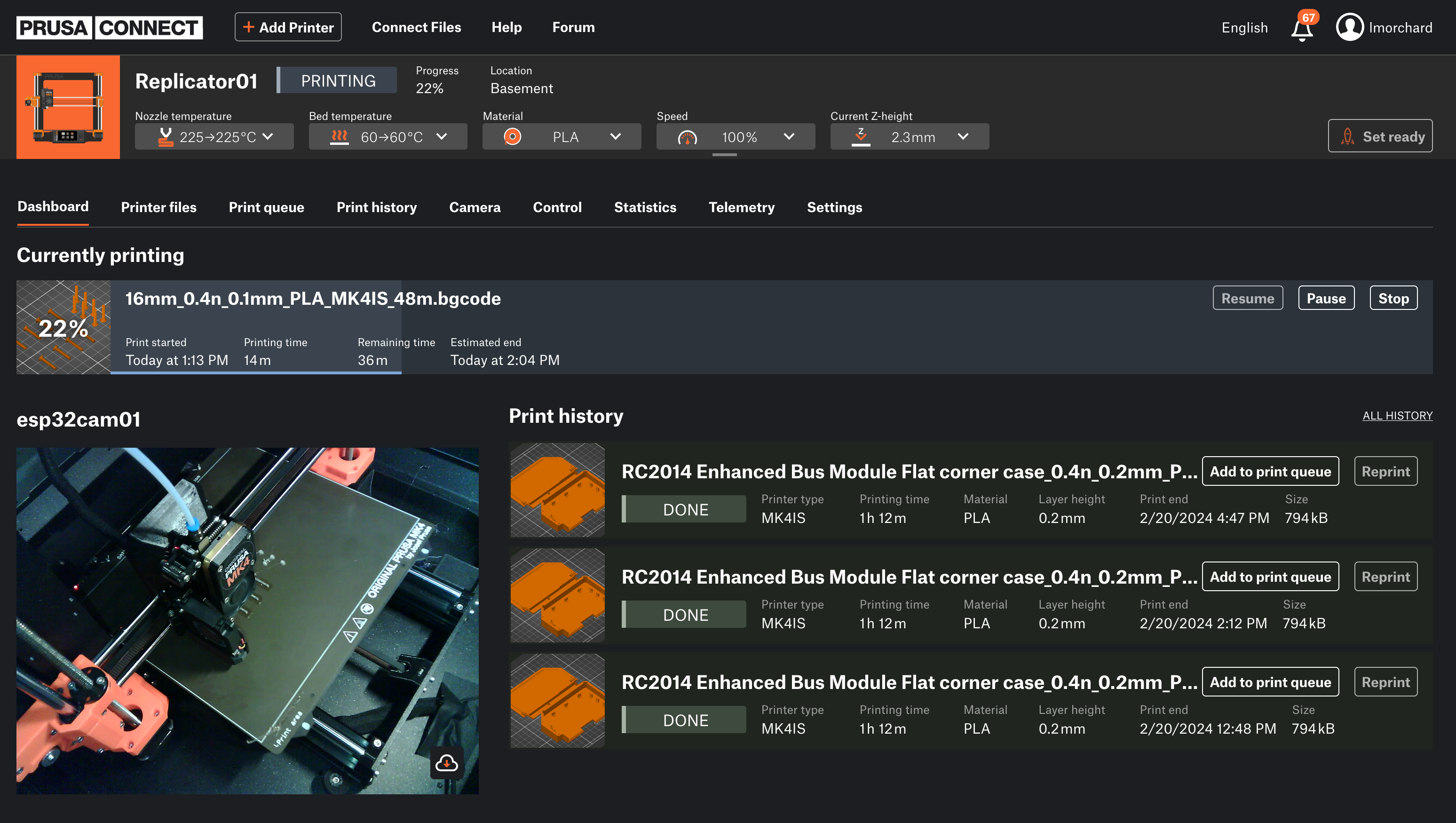
Task: Expand the Bed temperature dropdown
Action: (x=442, y=137)
